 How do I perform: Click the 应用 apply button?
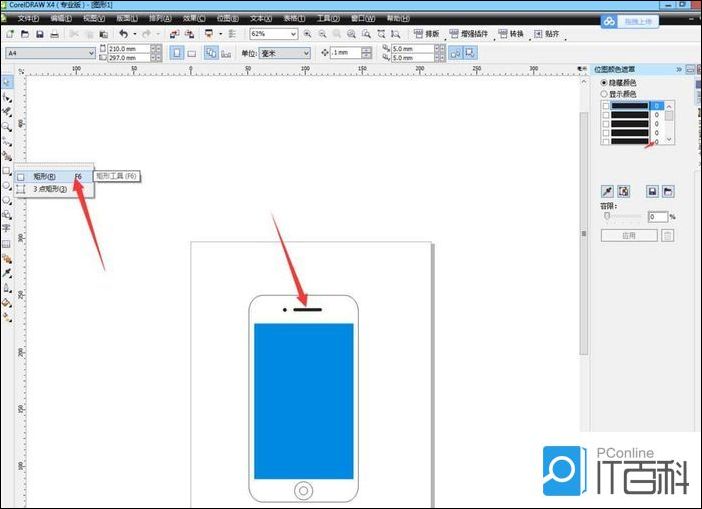(x=629, y=236)
